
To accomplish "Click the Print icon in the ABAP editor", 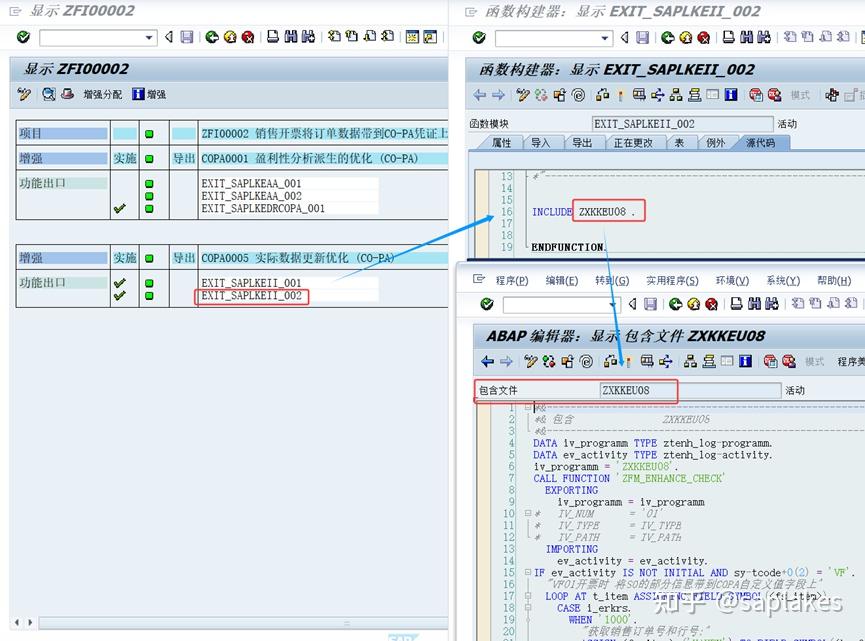I will tap(738, 306).
